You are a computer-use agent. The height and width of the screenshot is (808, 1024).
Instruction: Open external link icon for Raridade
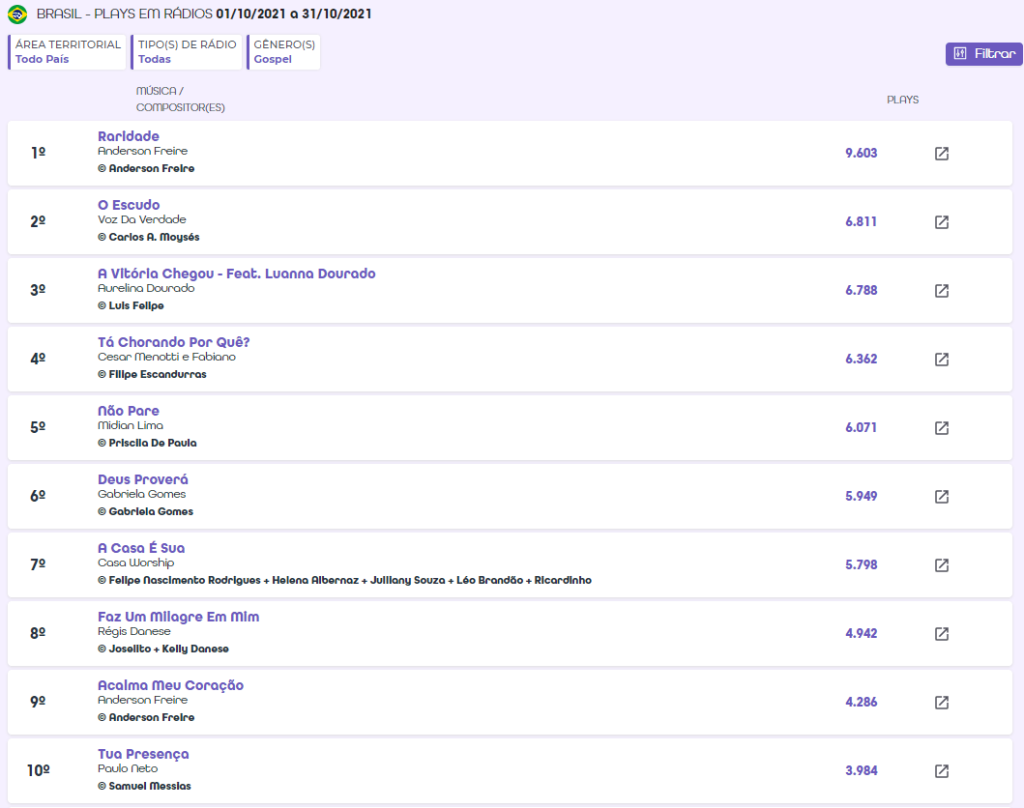(941, 153)
